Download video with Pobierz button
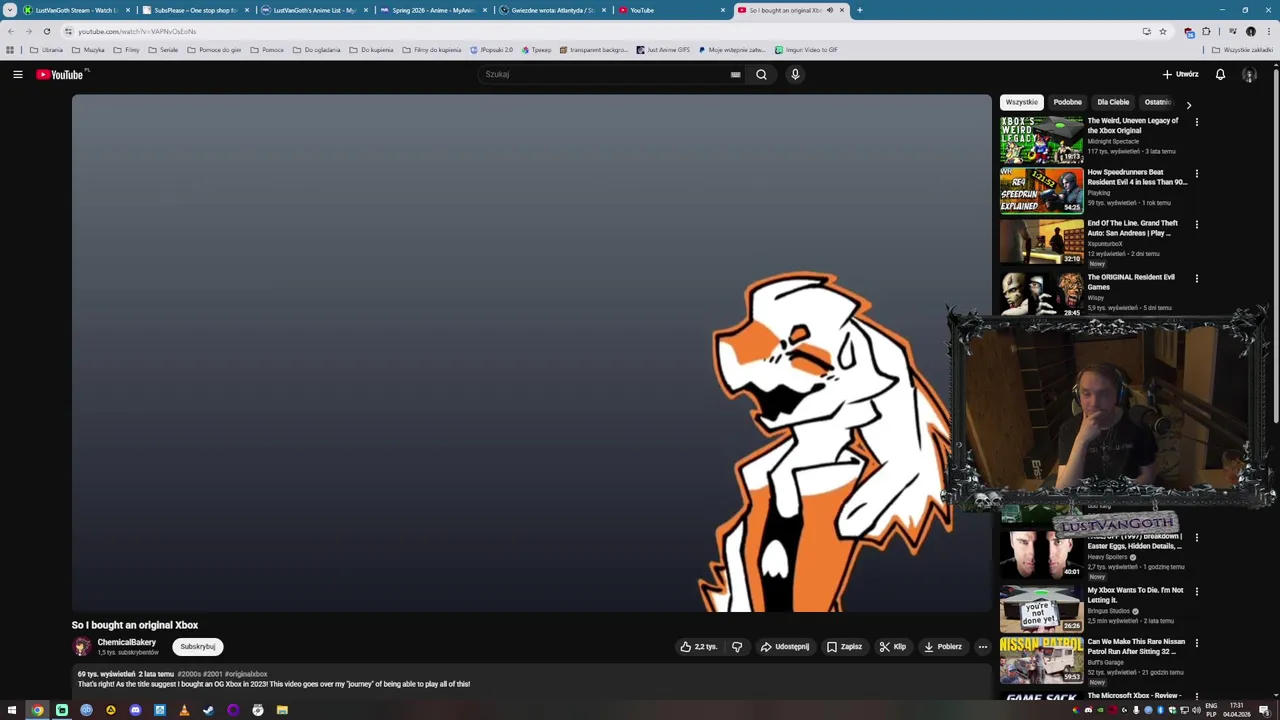Screen dimensions: 1280x720 [x=943, y=647]
